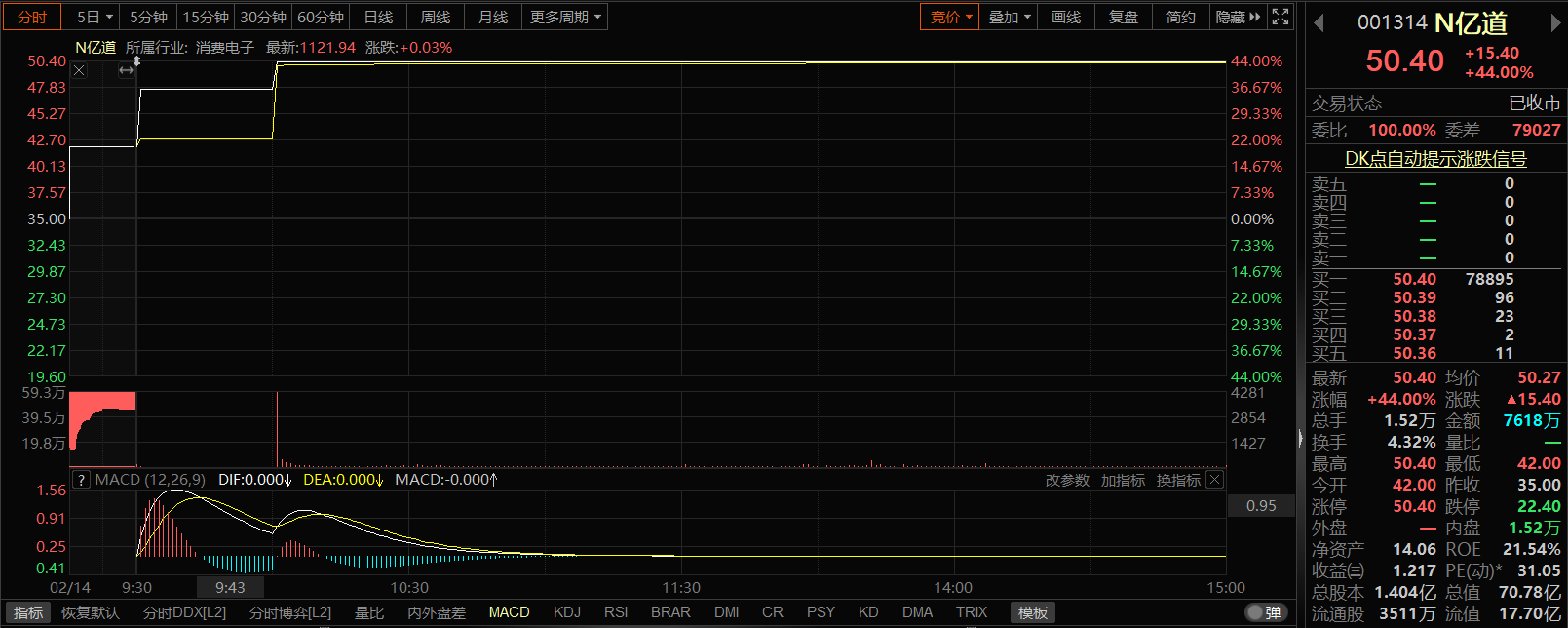Image resolution: width=1568 pixels, height=628 pixels.
Task: Click the 9:43 time axis marker
Action: pyautogui.click(x=230, y=587)
